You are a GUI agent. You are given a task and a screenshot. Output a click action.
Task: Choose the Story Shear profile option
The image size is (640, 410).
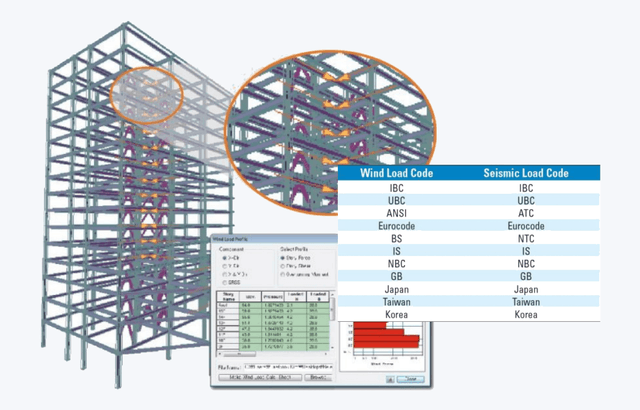pyautogui.click(x=282, y=266)
